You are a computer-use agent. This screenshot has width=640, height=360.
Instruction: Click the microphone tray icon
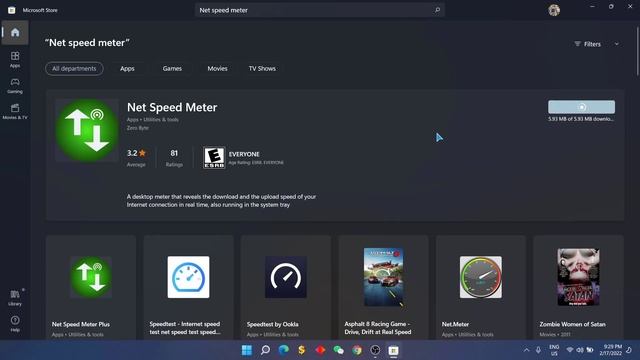tap(538, 350)
